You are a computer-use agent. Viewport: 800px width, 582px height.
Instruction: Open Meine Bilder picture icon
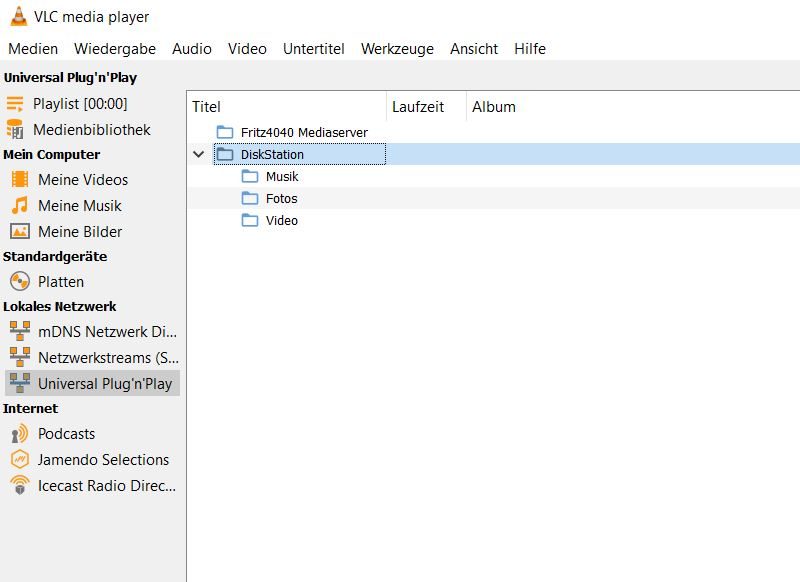pos(20,232)
